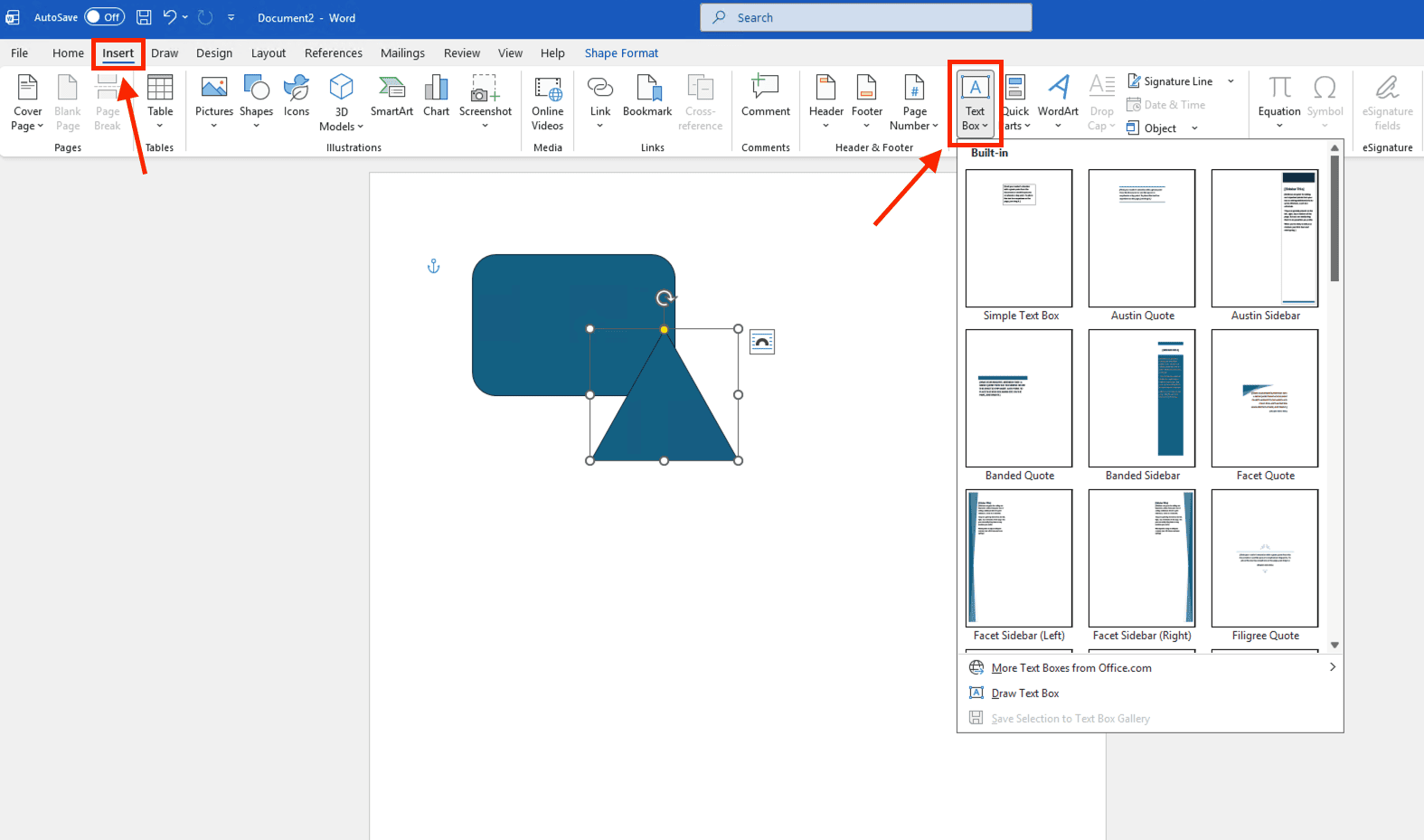The height and width of the screenshot is (840, 1424).
Task: Open the Customize Quick Access Toolbar dropdown
Action: click(x=231, y=17)
